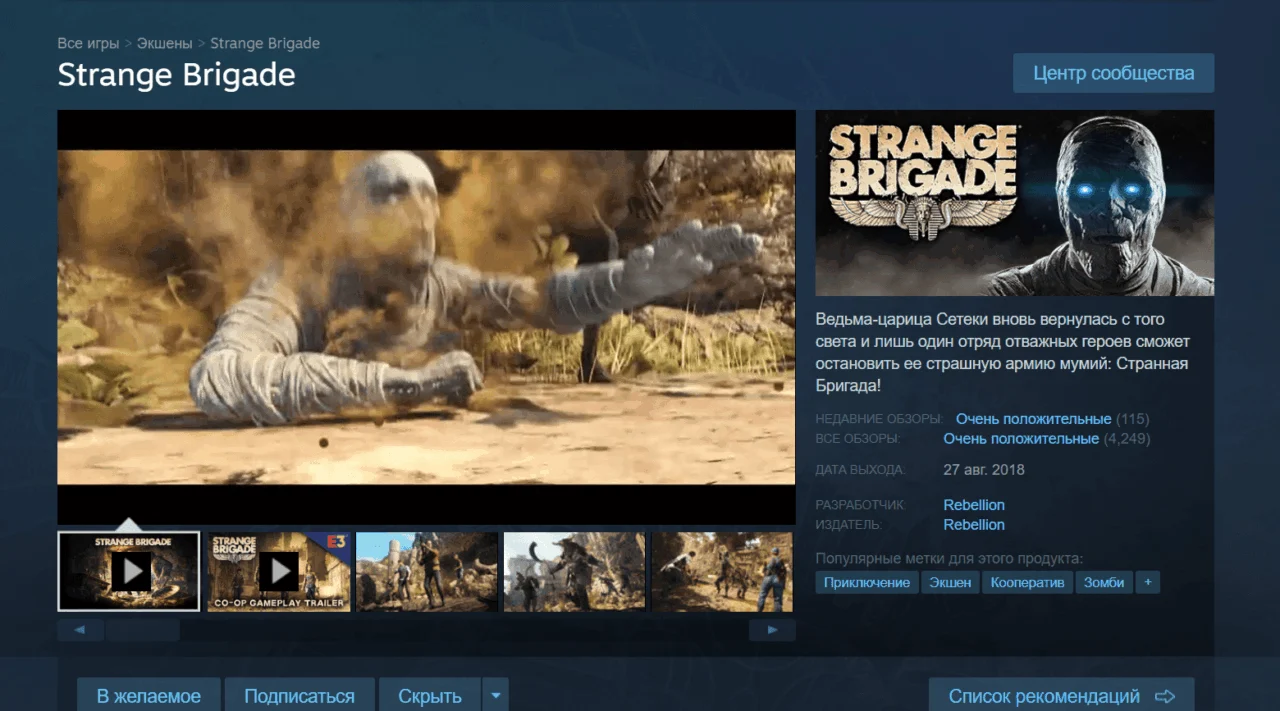Screen dimensions: 1280x711
Task: Play the first Strange Brigade trailer thumbnail
Action: click(130, 571)
